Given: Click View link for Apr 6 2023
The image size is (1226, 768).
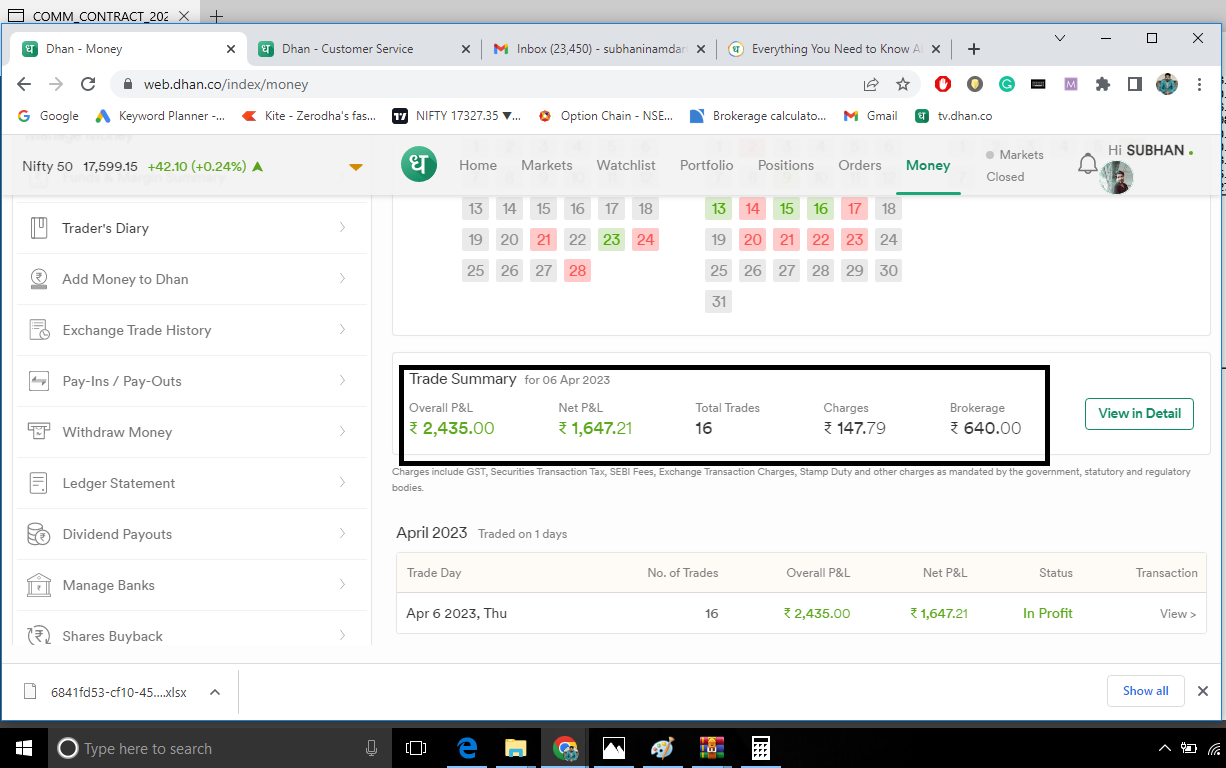Looking at the screenshot, I should pyautogui.click(x=1178, y=614).
